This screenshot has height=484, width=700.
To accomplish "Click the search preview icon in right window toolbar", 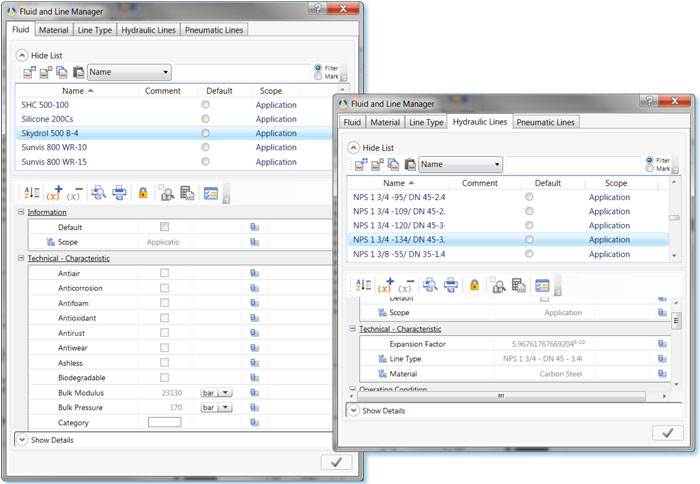I will [498, 285].
